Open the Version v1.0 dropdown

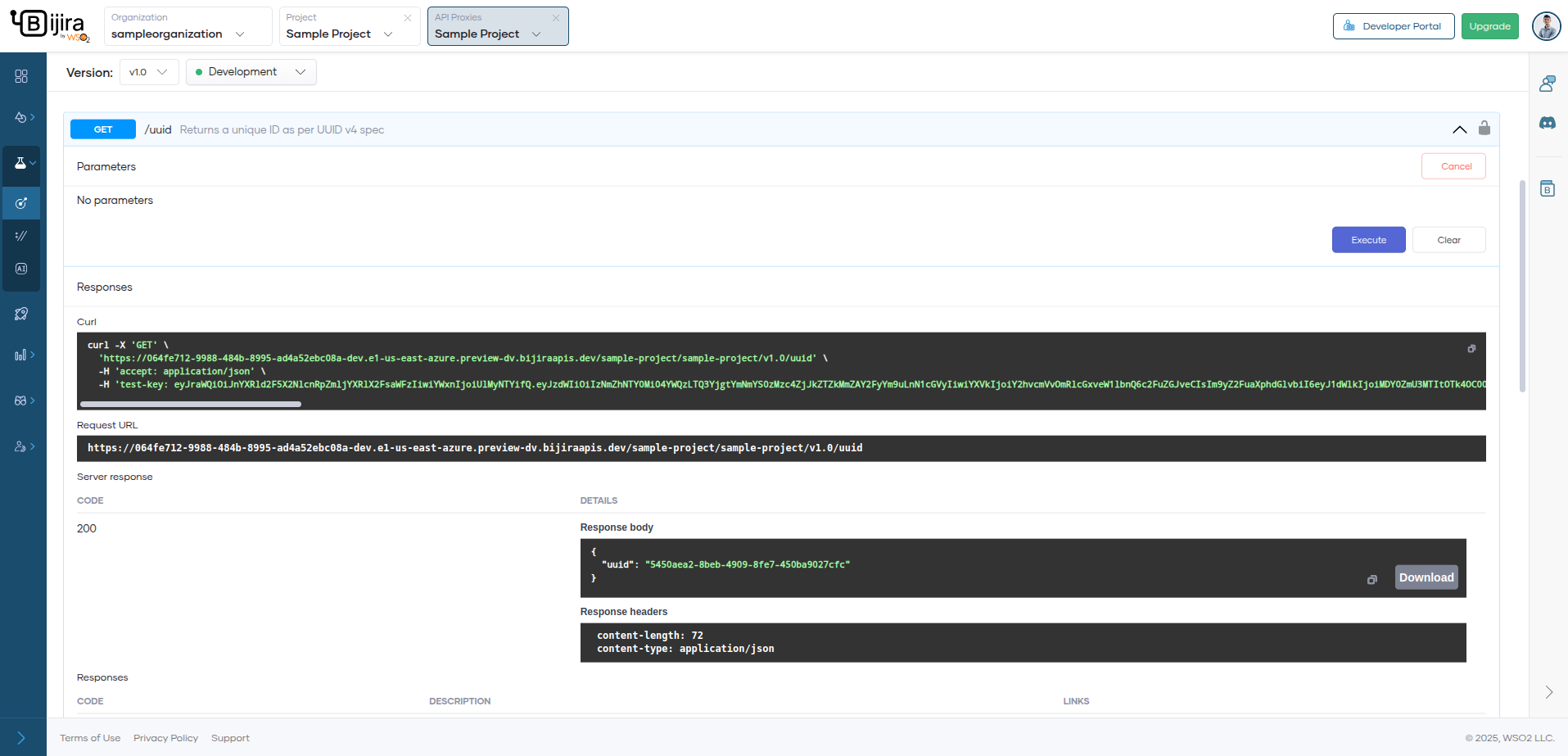148,72
